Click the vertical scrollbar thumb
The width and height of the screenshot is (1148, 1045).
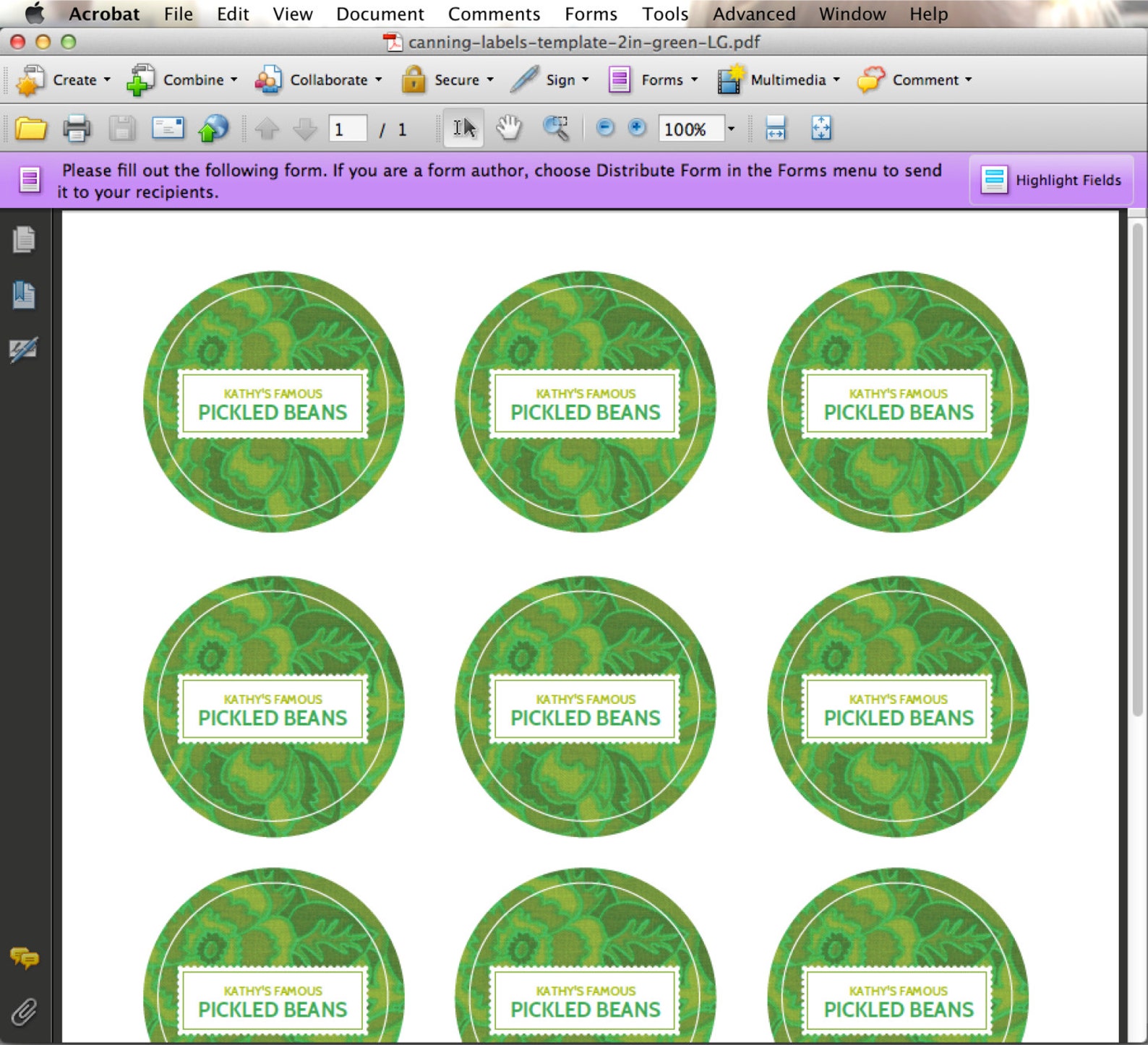click(1137, 470)
